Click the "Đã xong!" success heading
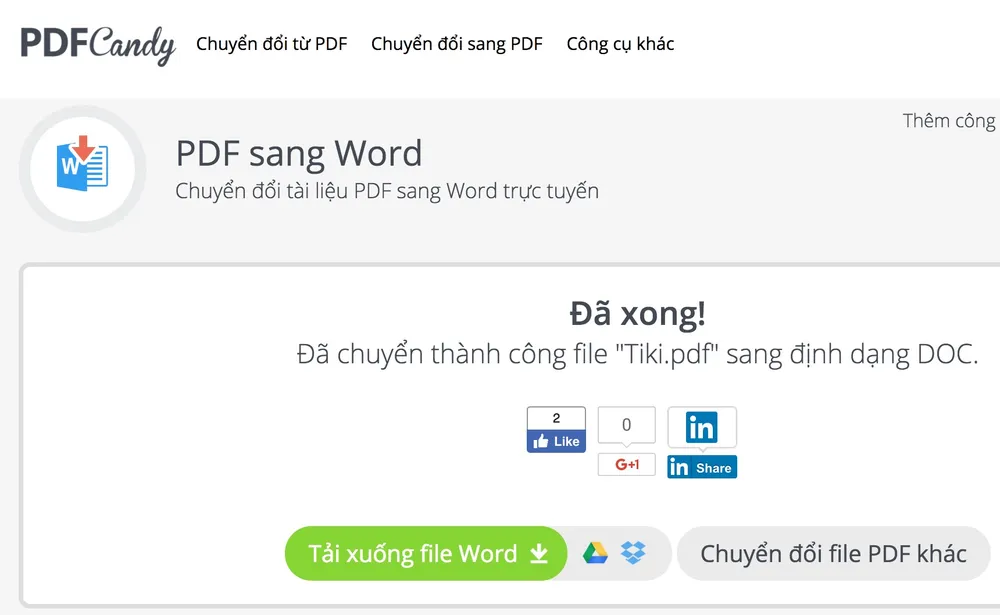Viewport: 1000px width, 615px height. [637, 313]
